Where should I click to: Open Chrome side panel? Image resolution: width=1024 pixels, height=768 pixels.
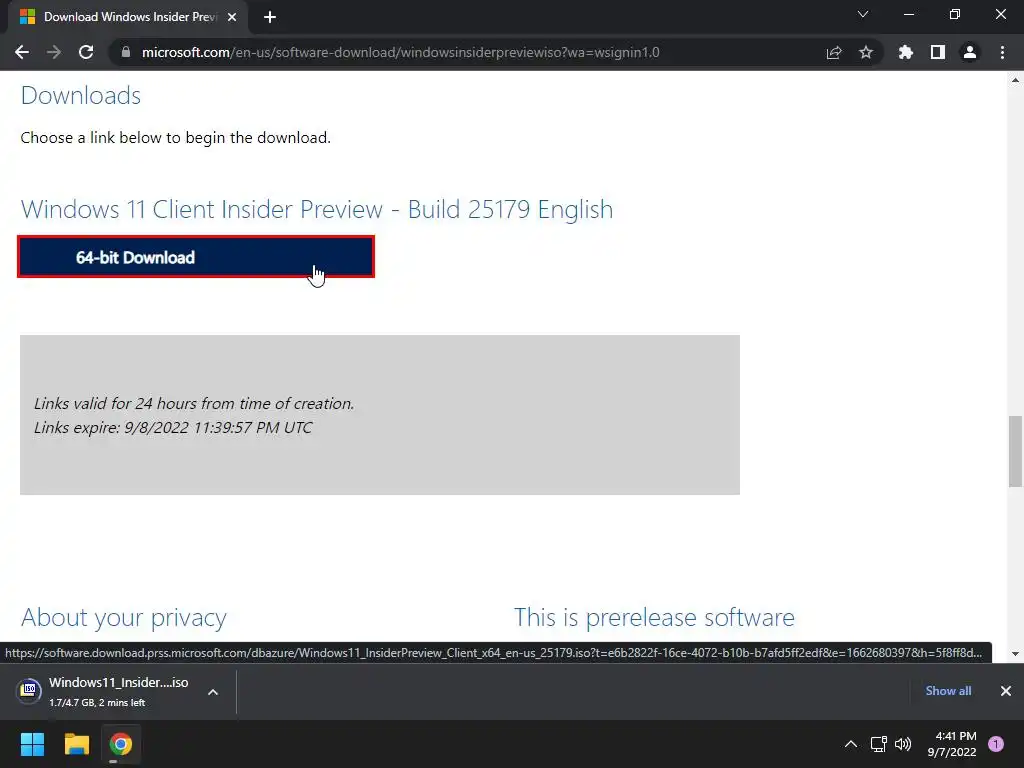tap(938, 52)
